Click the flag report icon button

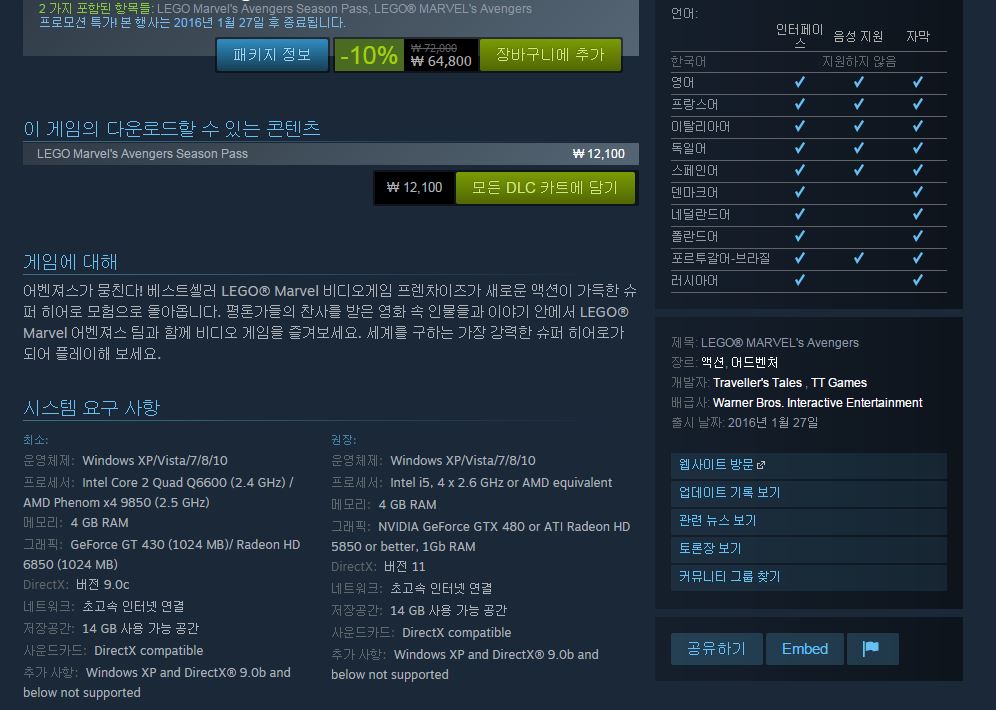click(x=872, y=648)
